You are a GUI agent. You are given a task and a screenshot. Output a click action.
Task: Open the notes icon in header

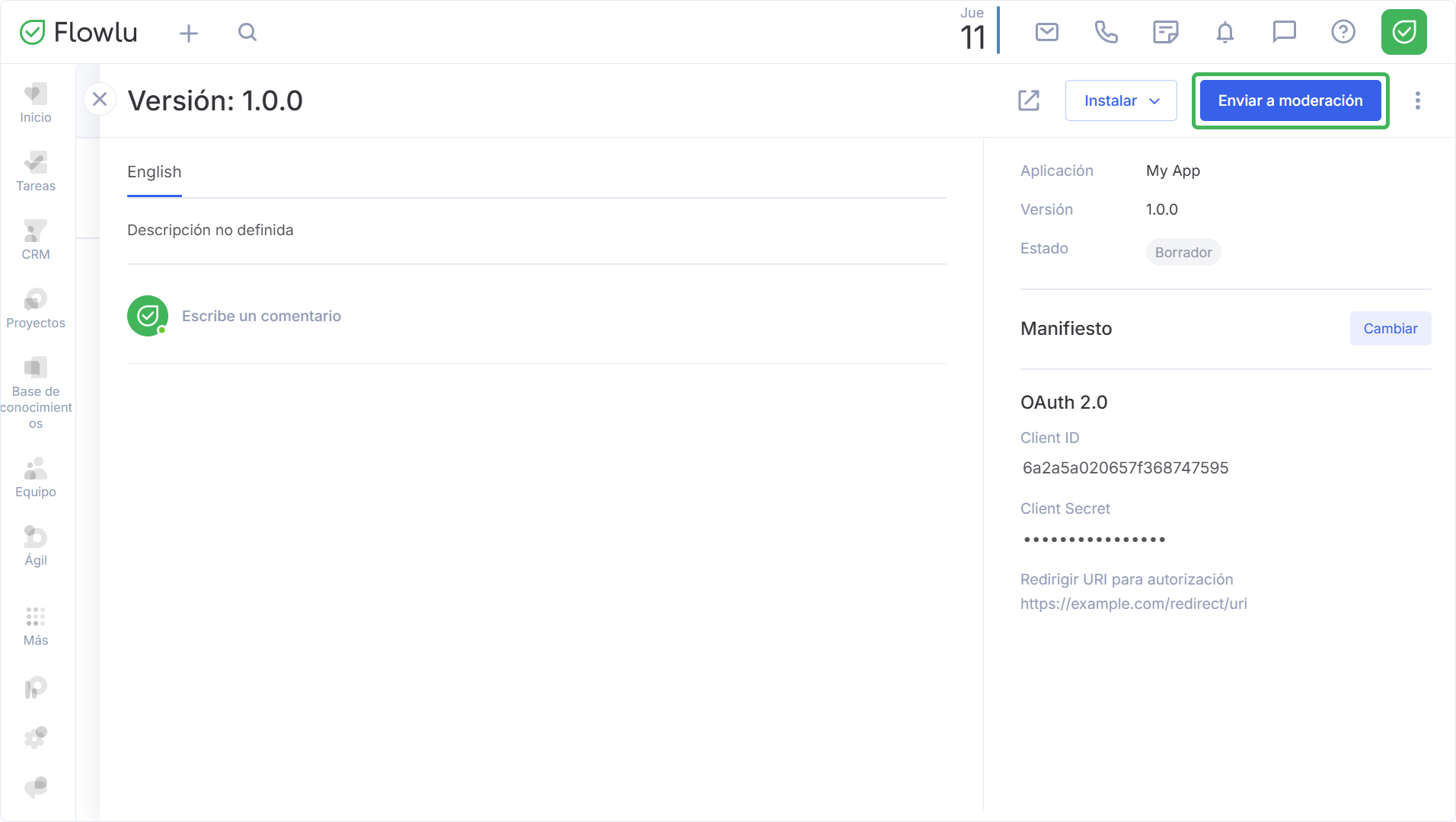coord(1165,32)
